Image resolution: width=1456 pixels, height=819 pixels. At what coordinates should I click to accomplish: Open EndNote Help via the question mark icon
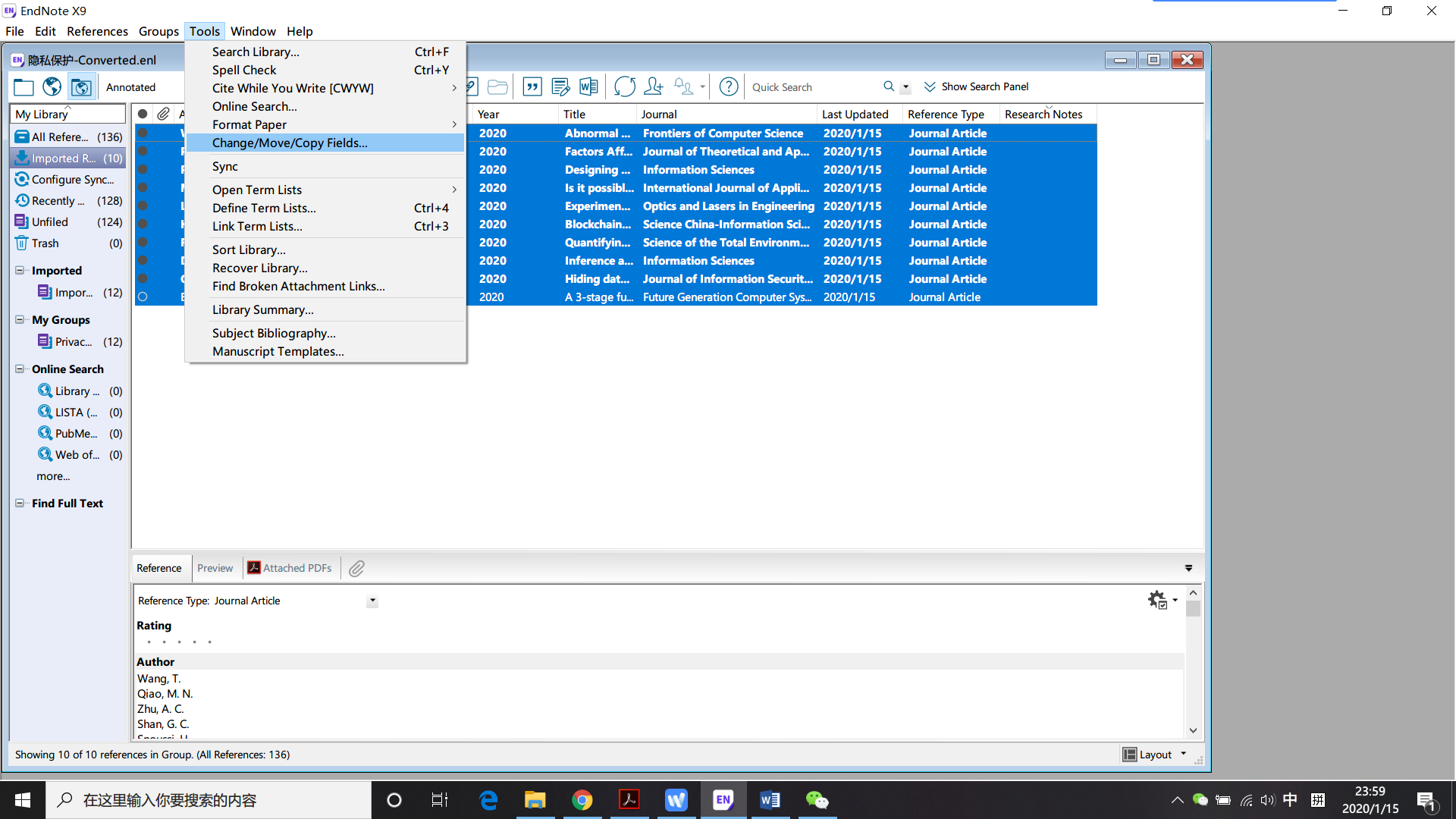click(x=728, y=86)
